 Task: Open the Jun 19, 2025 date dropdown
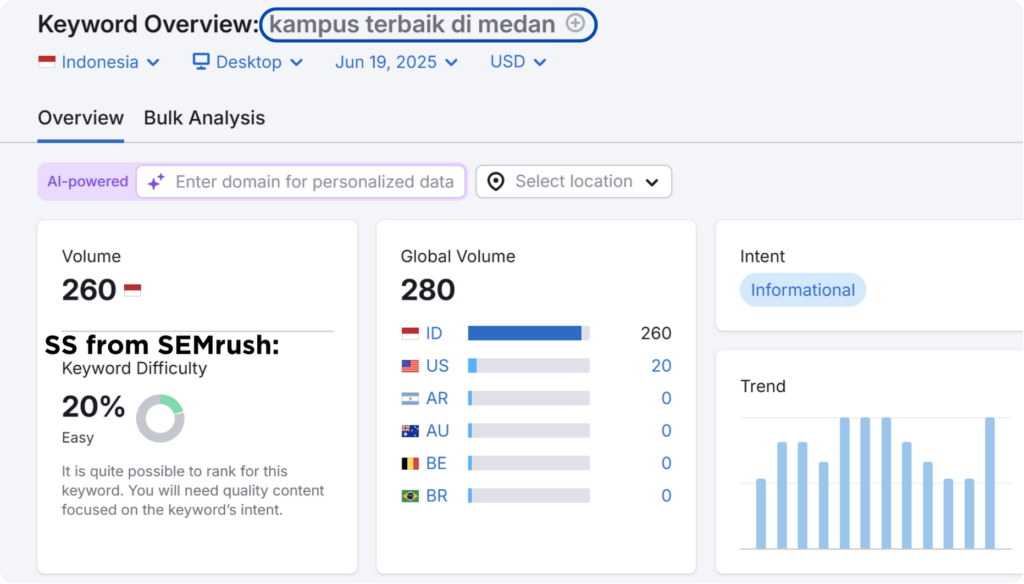[396, 62]
